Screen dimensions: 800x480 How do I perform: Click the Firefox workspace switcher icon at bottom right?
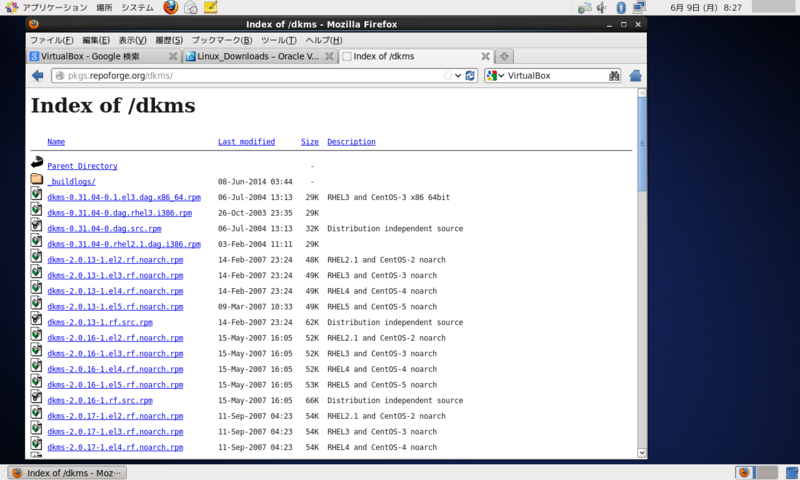pos(745,472)
